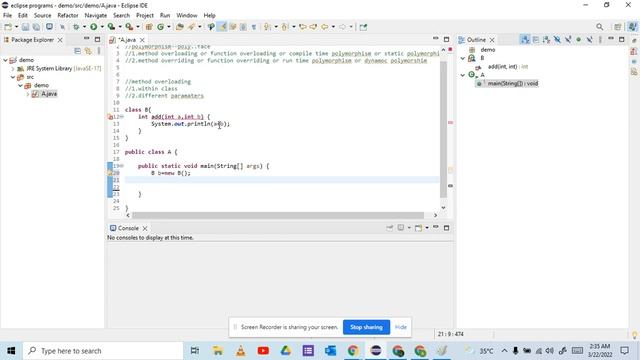Click the Pin Editor icon in the toolbar

pyautogui.click(x=363, y=27)
